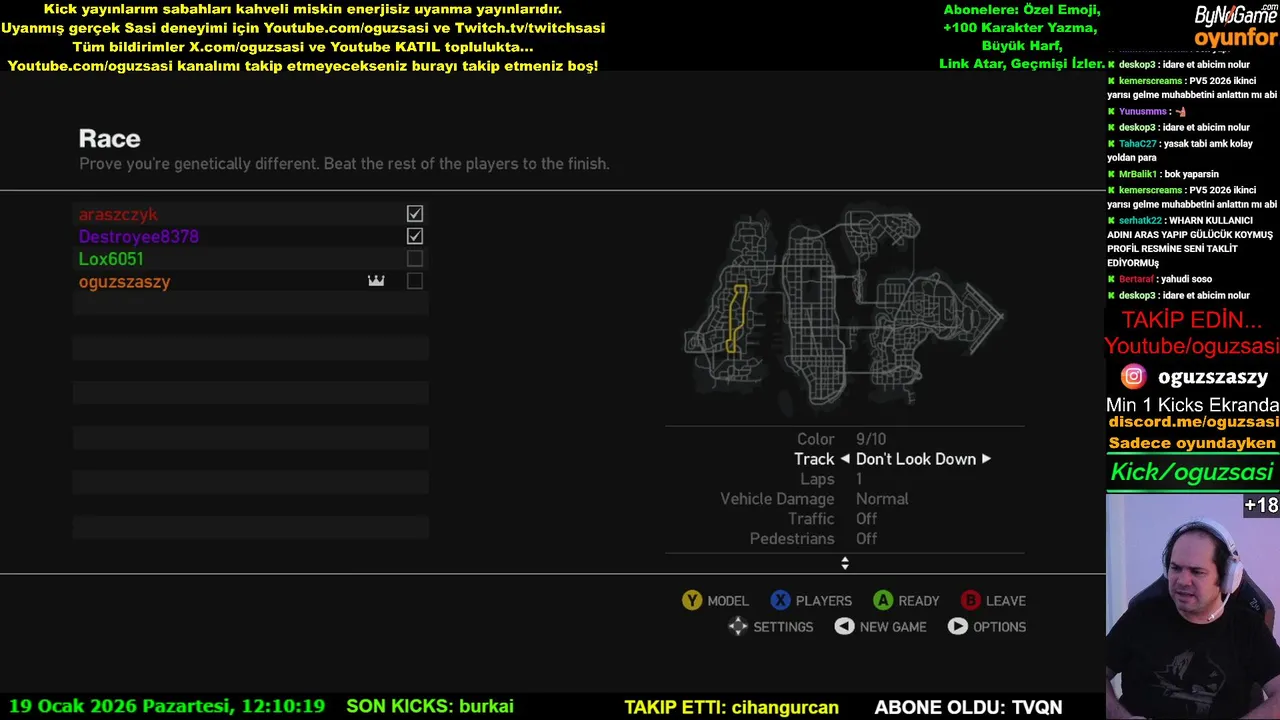Image resolution: width=1280 pixels, height=720 pixels.
Task: Click the LEAVE button label
Action: (x=1006, y=601)
